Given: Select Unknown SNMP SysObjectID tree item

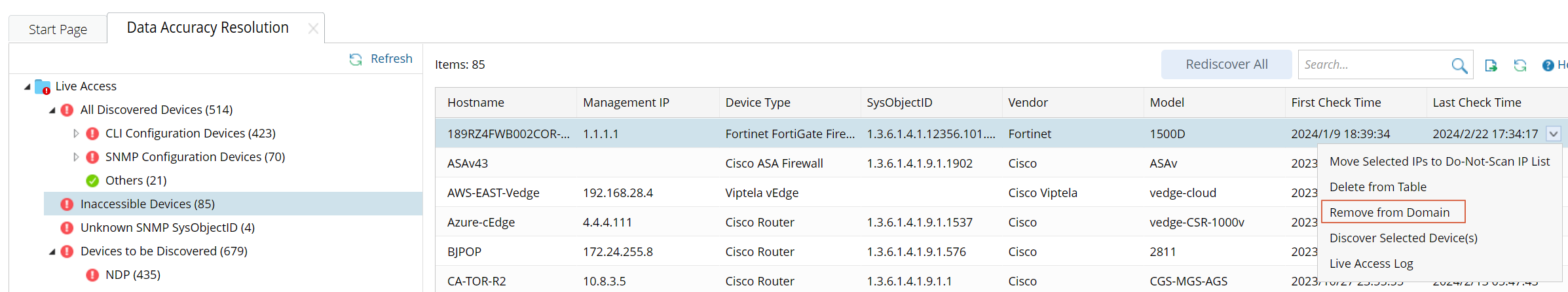Looking at the screenshot, I should click(167, 228).
